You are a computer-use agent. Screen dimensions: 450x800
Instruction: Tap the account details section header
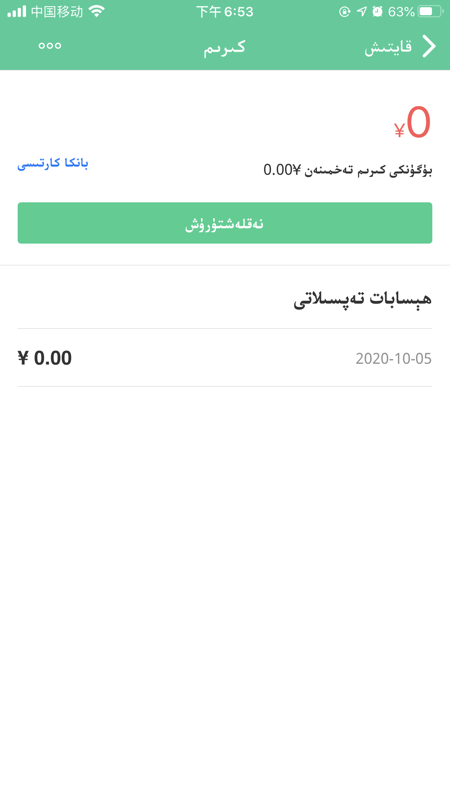[x=363, y=299]
